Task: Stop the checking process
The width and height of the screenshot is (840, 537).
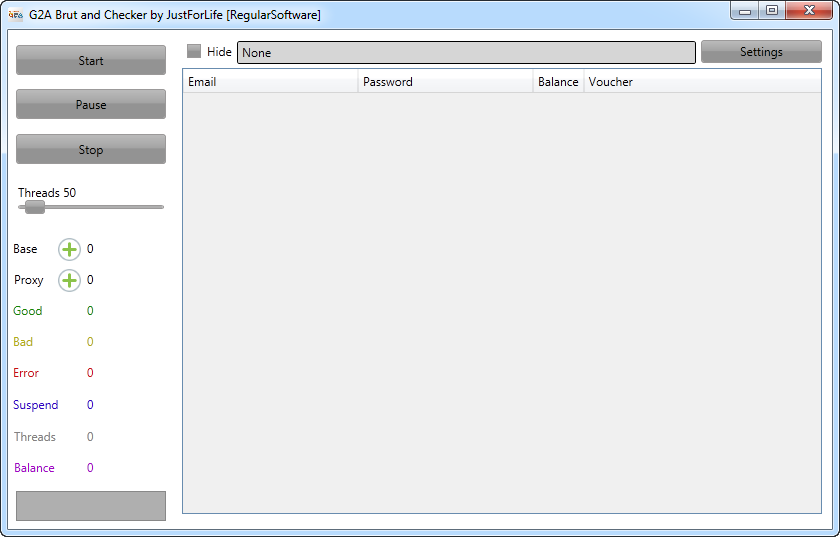Action: 91,149
